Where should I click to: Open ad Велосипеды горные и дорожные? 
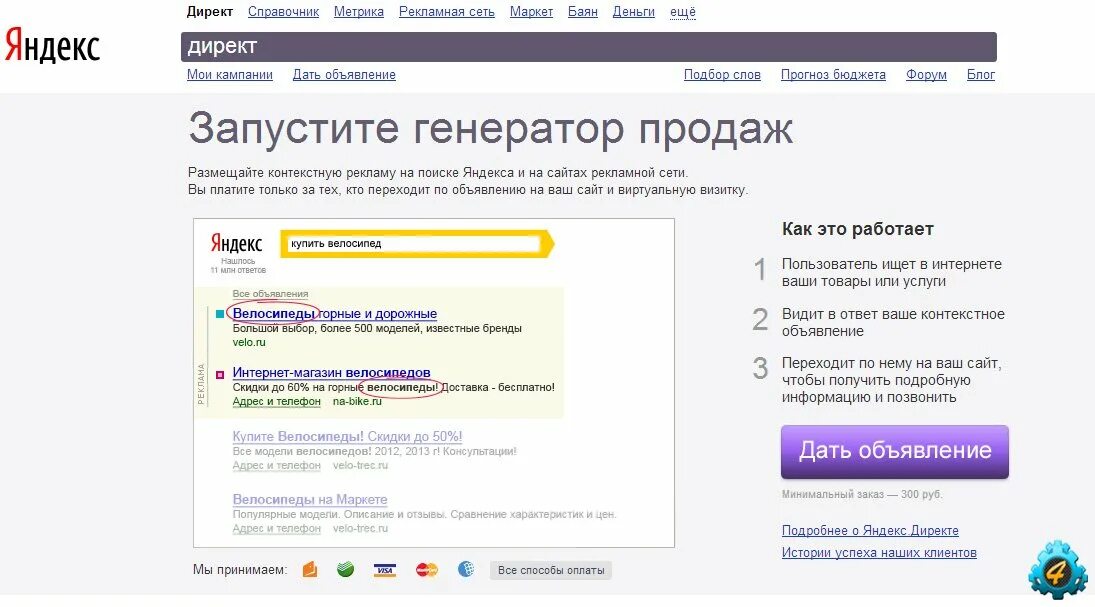[x=335, y=314]
